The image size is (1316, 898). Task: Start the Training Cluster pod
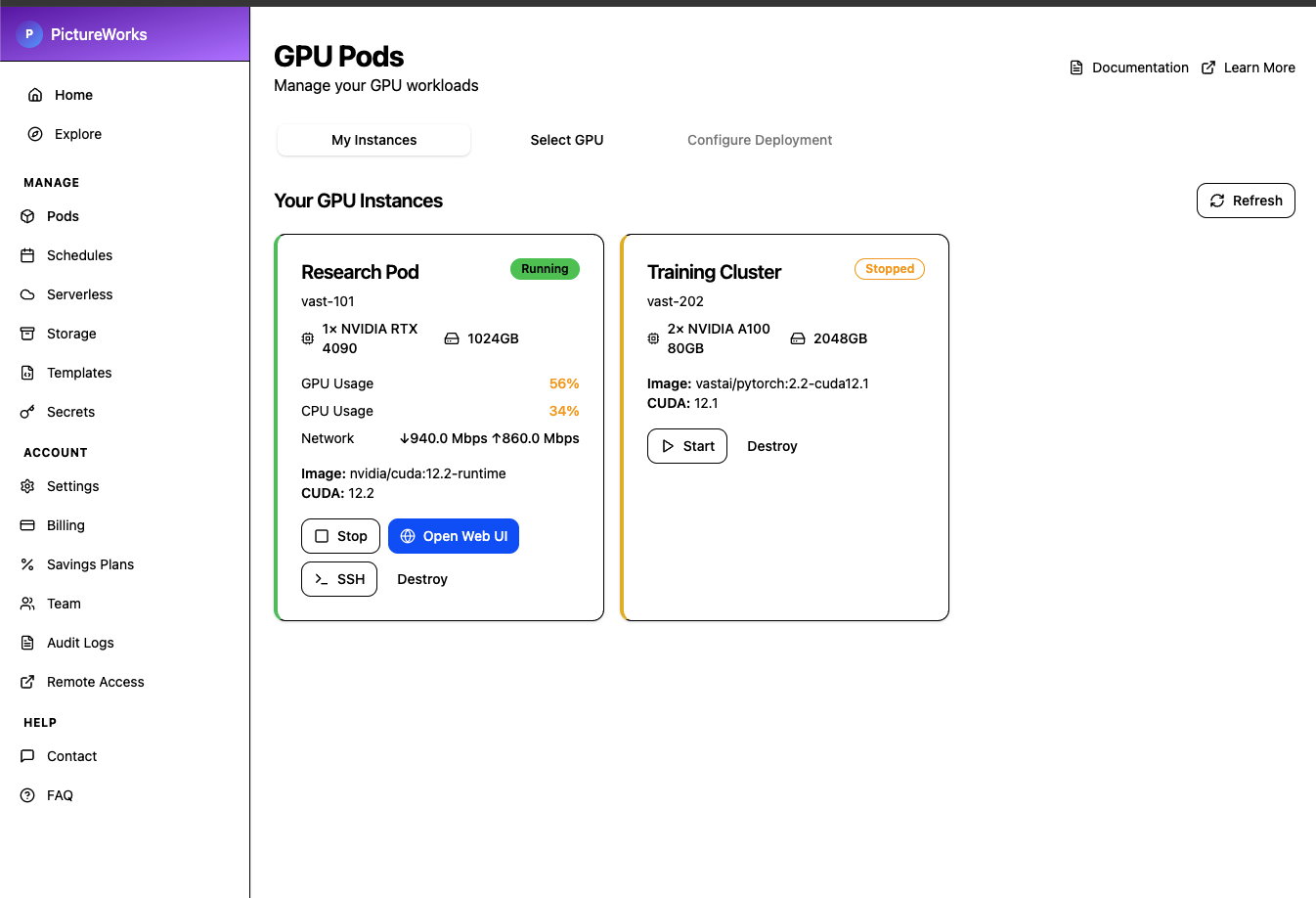tap(687, 445)
